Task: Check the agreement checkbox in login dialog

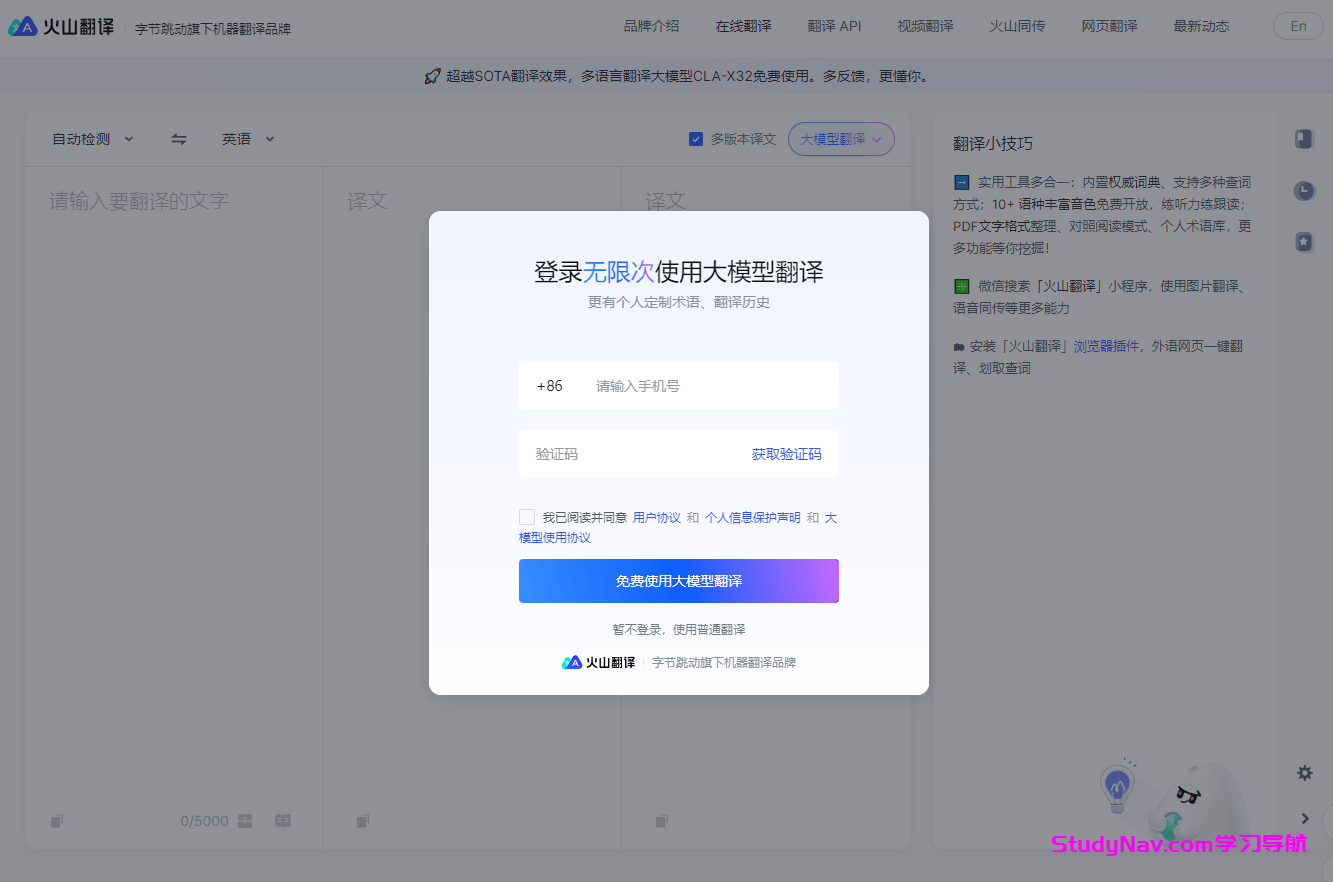Action: (527, 517)
